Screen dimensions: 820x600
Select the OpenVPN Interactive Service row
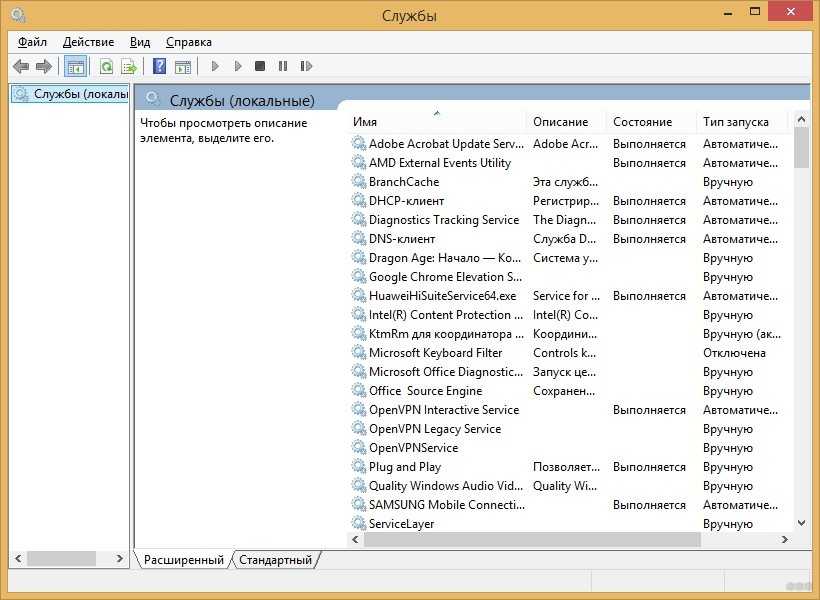coord(443,410)
